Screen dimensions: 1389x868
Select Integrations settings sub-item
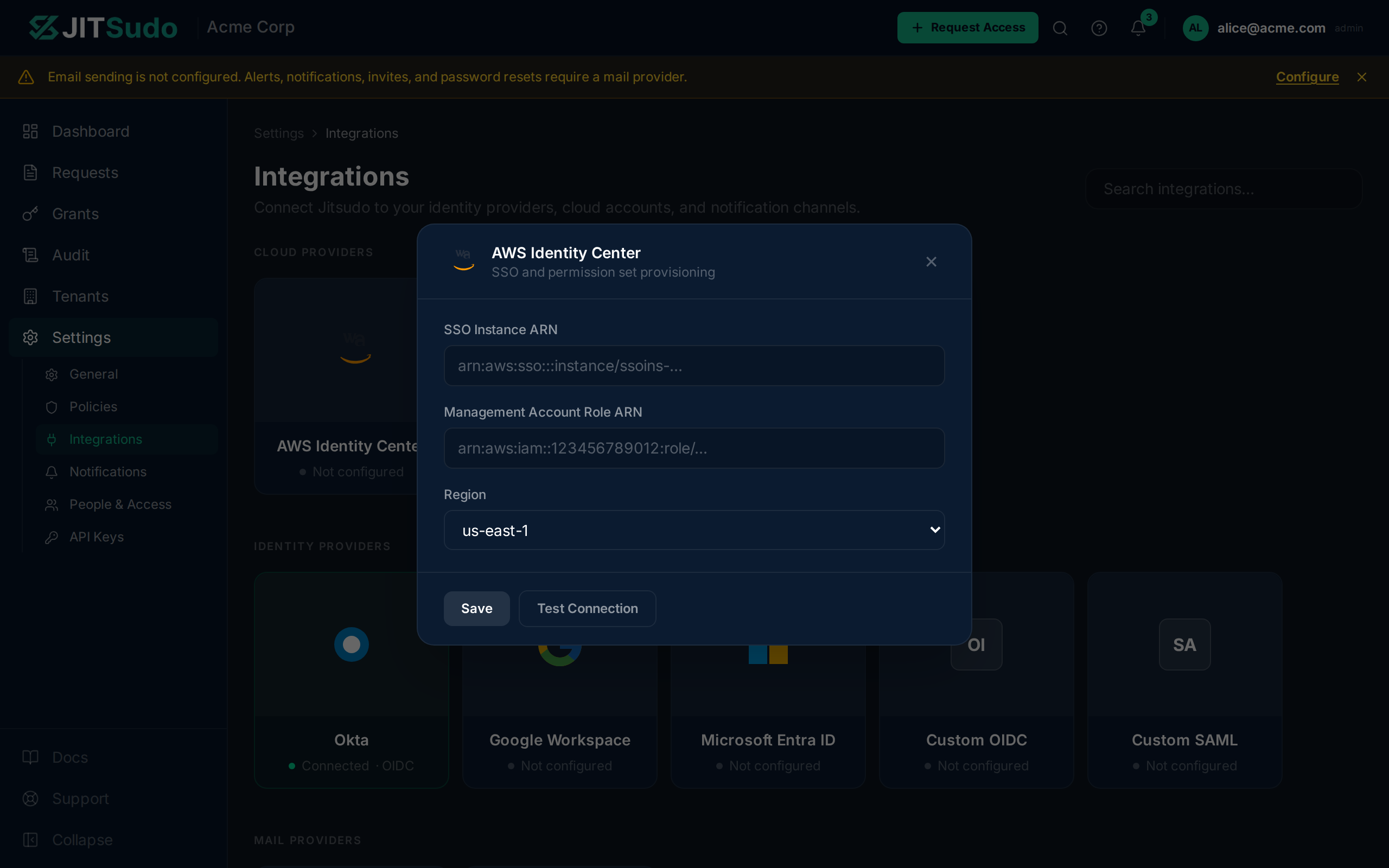pyautogui.click(x=127, y=439)
